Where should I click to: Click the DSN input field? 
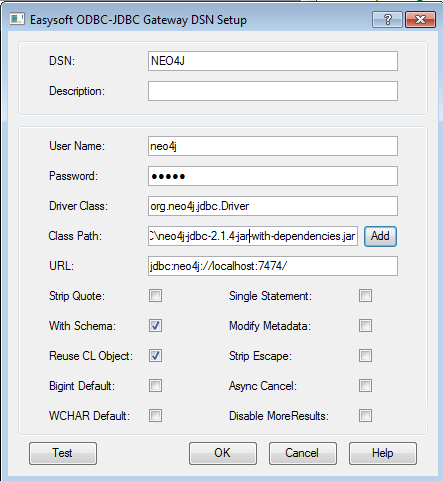[x=273, y=61]
